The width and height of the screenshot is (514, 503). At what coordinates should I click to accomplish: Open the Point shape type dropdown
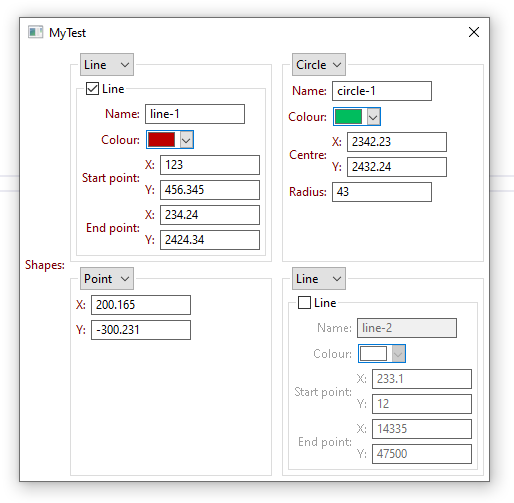[107, 278]
